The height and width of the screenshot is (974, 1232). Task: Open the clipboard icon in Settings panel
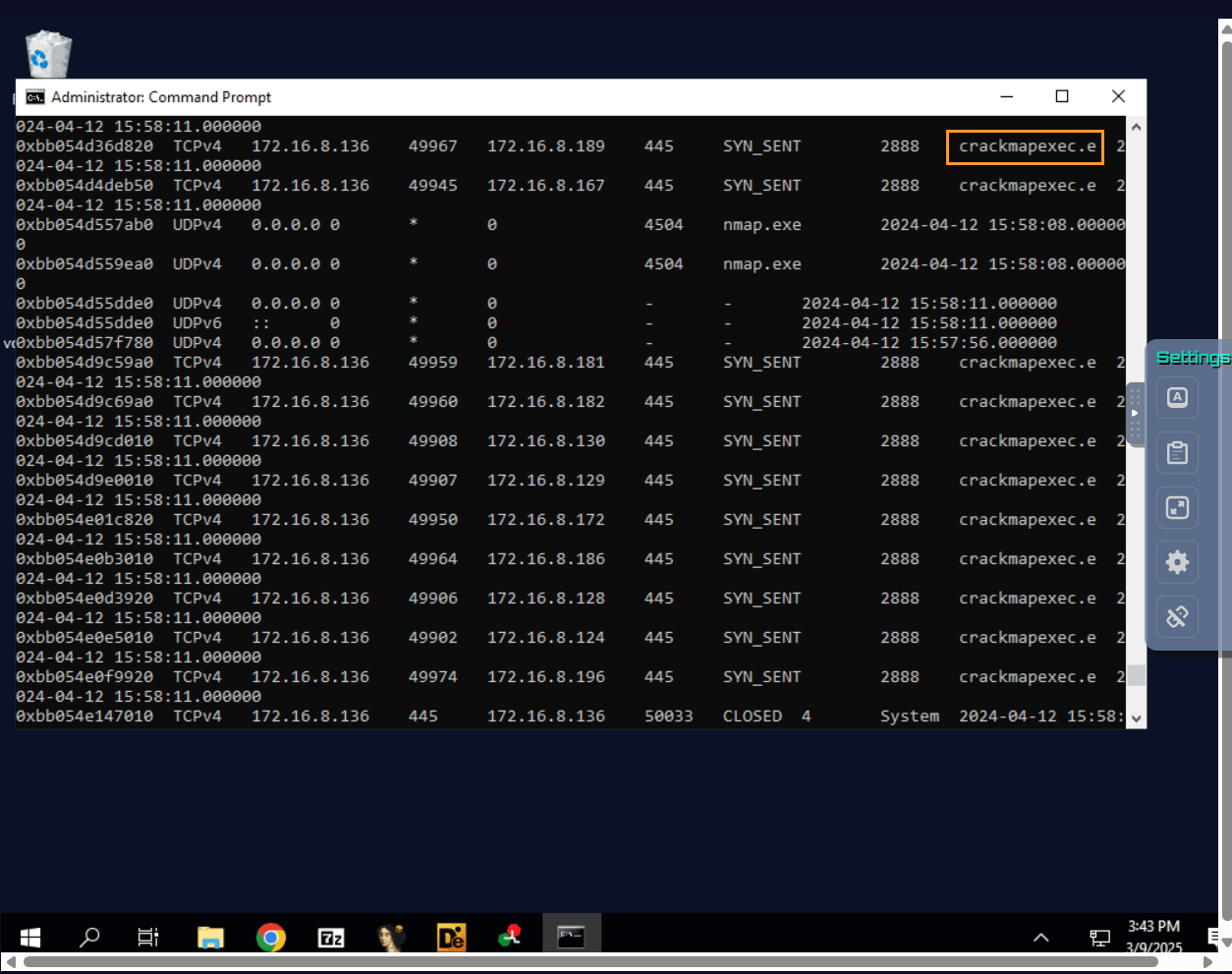(1177, 453)
